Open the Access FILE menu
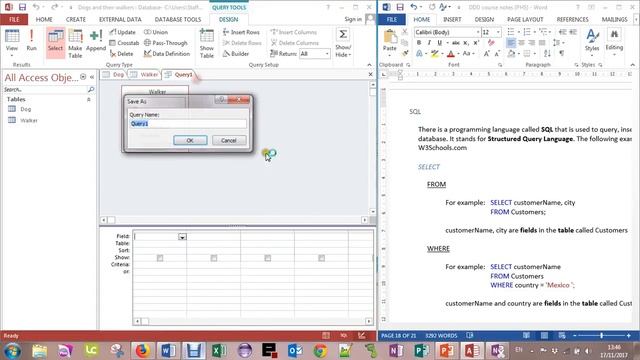 point(14,19)
